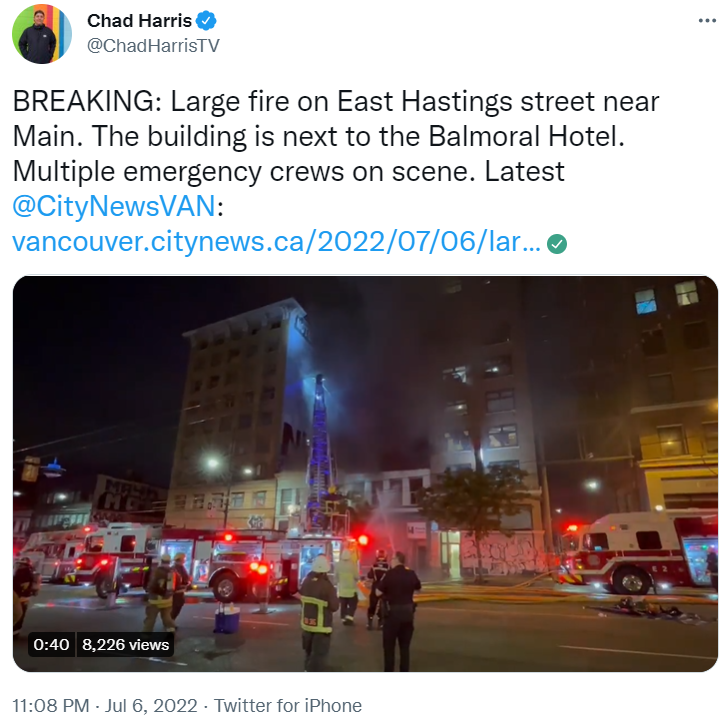Click the Chad Harris display name
This screenshot has width=727, height=717.
[139, 21]
